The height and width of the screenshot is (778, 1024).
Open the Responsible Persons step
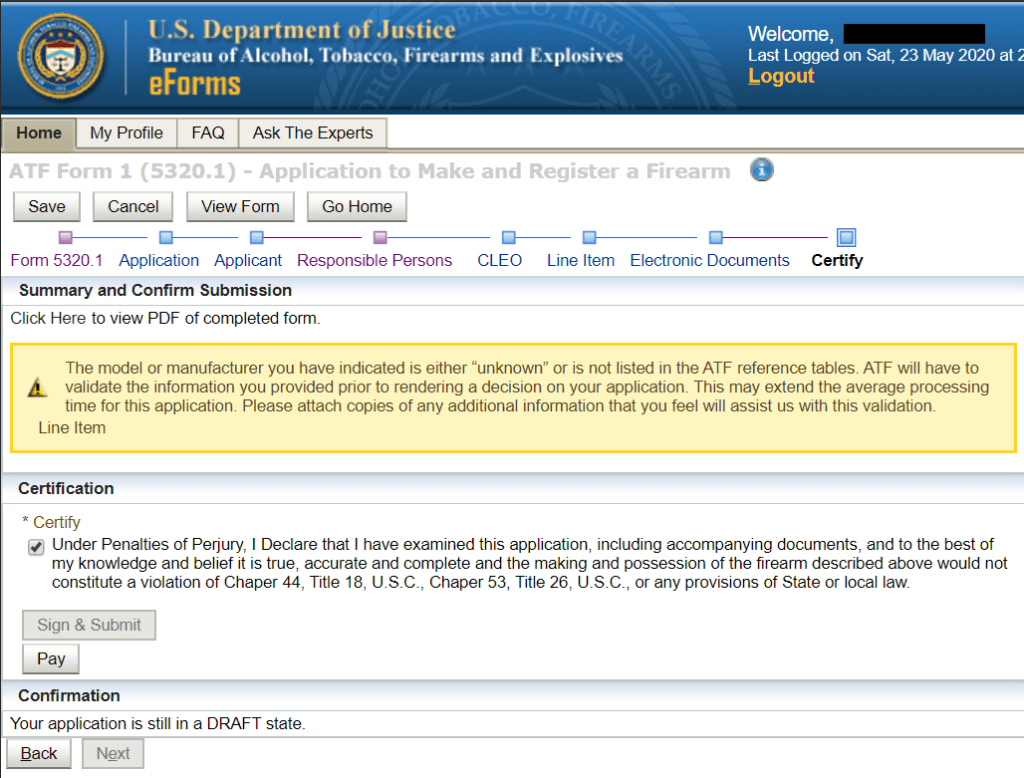click(x=374, y=261)
